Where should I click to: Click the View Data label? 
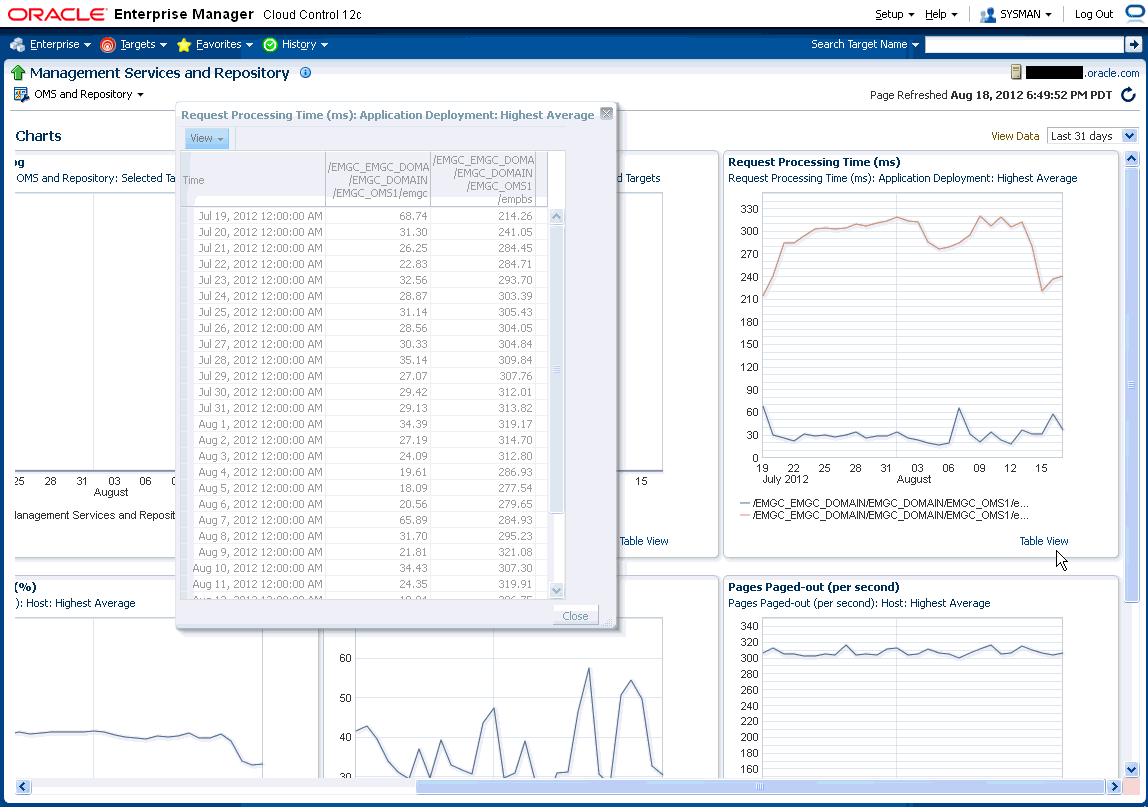tap(1015, 136)
